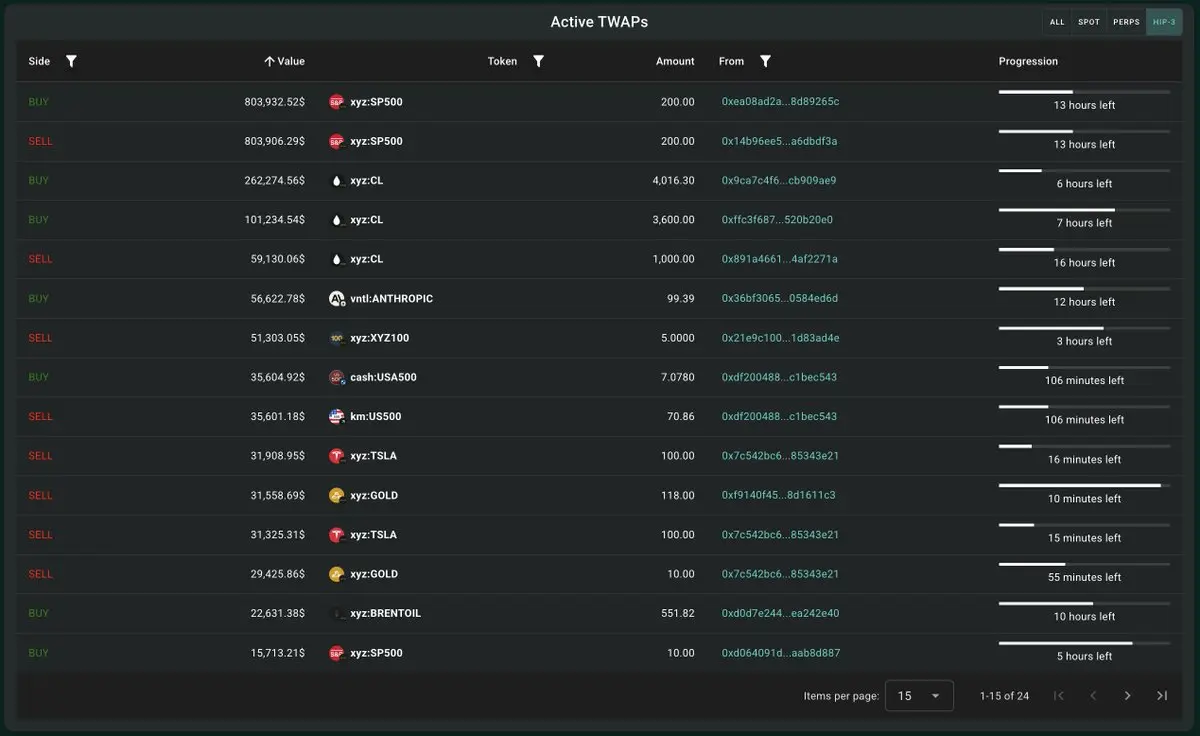Image resolution: width=1200 pixels, height=736 pixels.
Task: Click the cash:USA500 token icon
Action: tap(337, 377)
